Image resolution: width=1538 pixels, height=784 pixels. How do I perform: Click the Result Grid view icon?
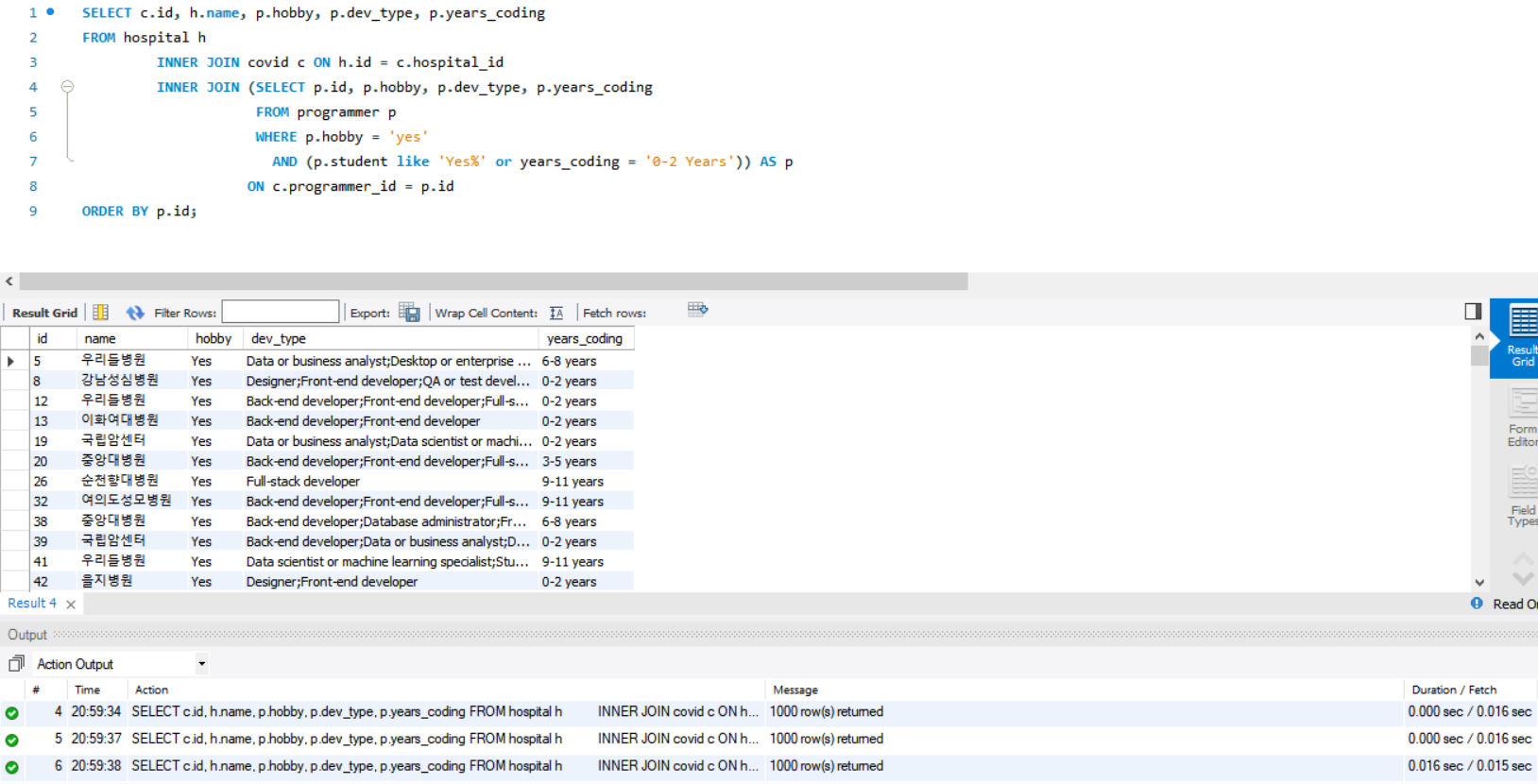(x=100, y=313)
